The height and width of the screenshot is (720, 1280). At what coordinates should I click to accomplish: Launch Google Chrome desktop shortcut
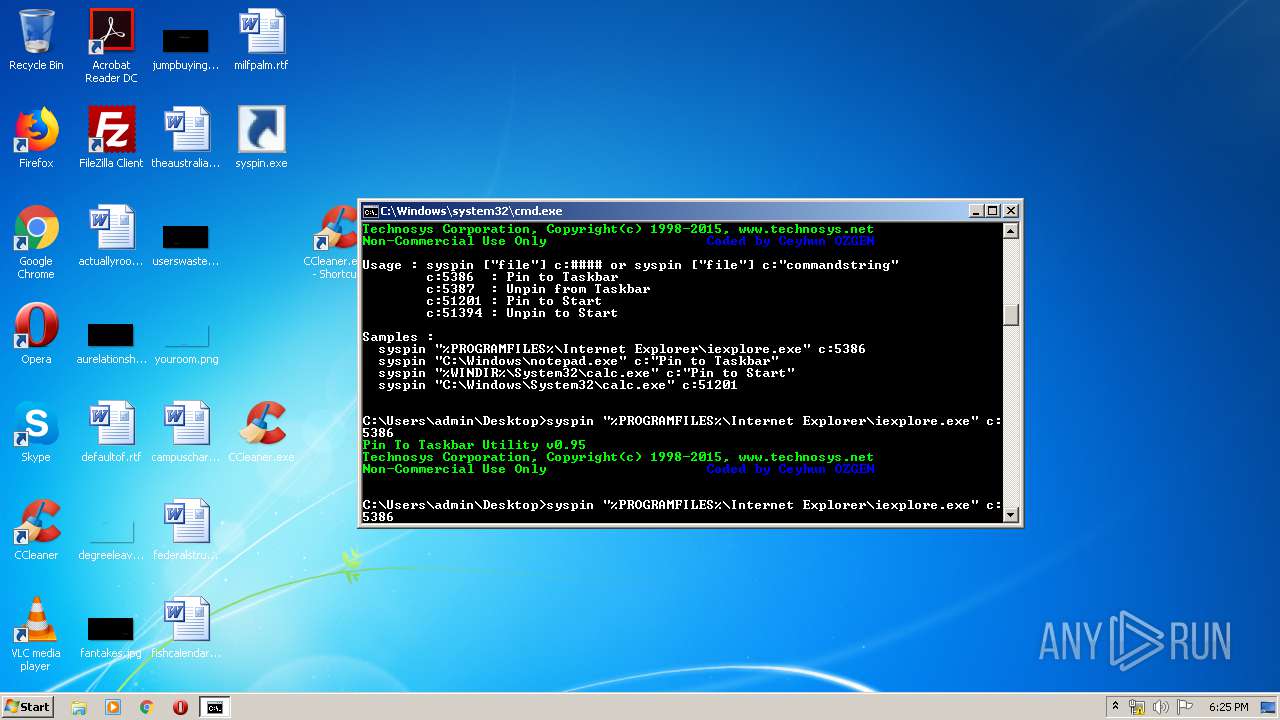point(36,242)
